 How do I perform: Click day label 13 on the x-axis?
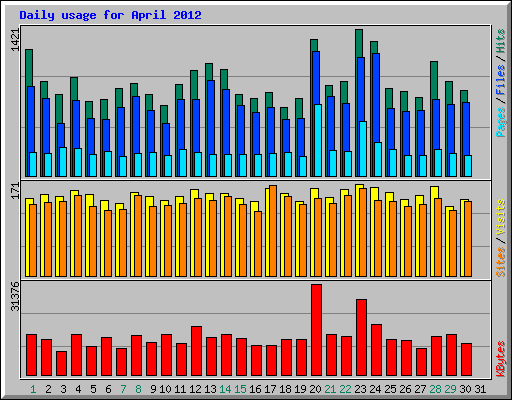pyautogui.click(x=210, y=389)
